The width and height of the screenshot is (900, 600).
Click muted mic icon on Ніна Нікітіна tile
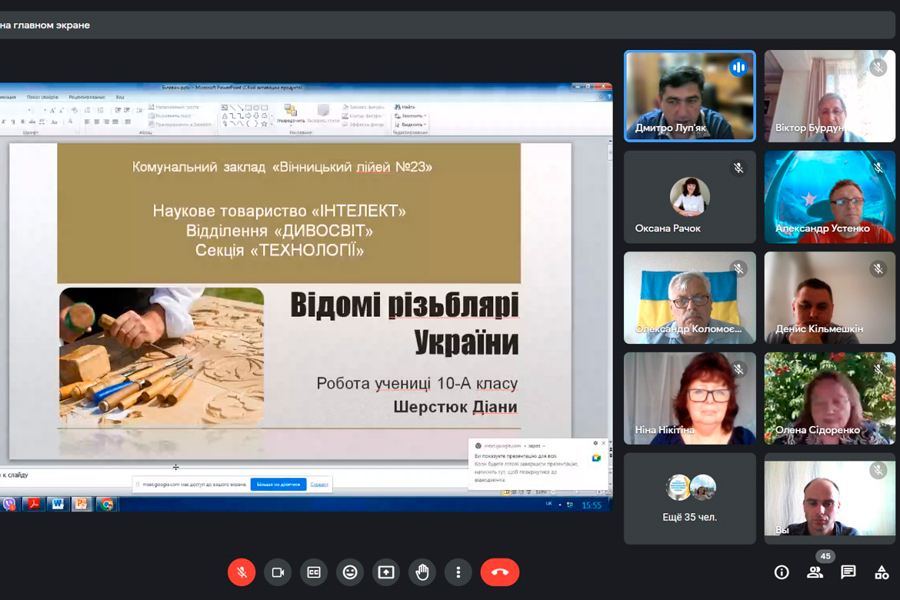(x=739, y=369)
